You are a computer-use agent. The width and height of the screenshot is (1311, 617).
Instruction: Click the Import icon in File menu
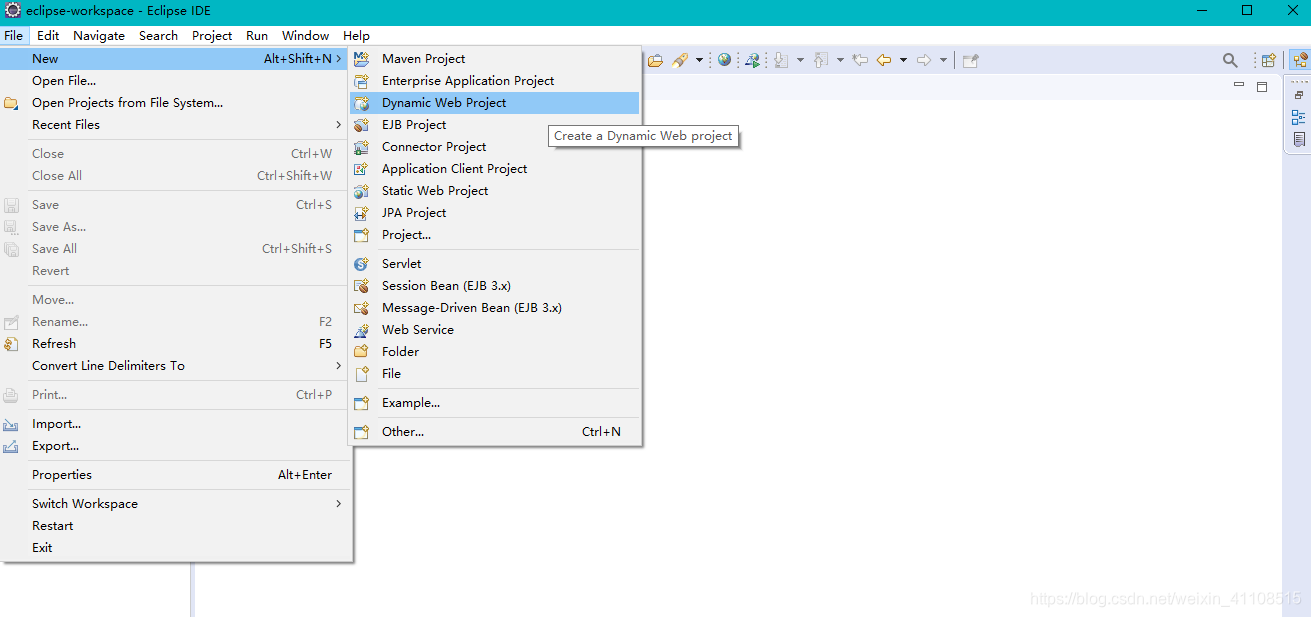point(11,424)
